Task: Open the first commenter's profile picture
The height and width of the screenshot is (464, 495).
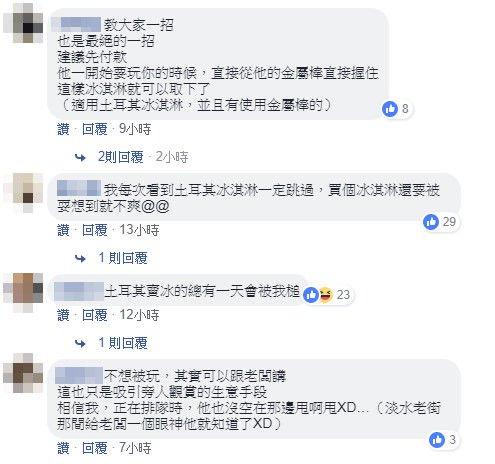Action: [x=24, y=24]
